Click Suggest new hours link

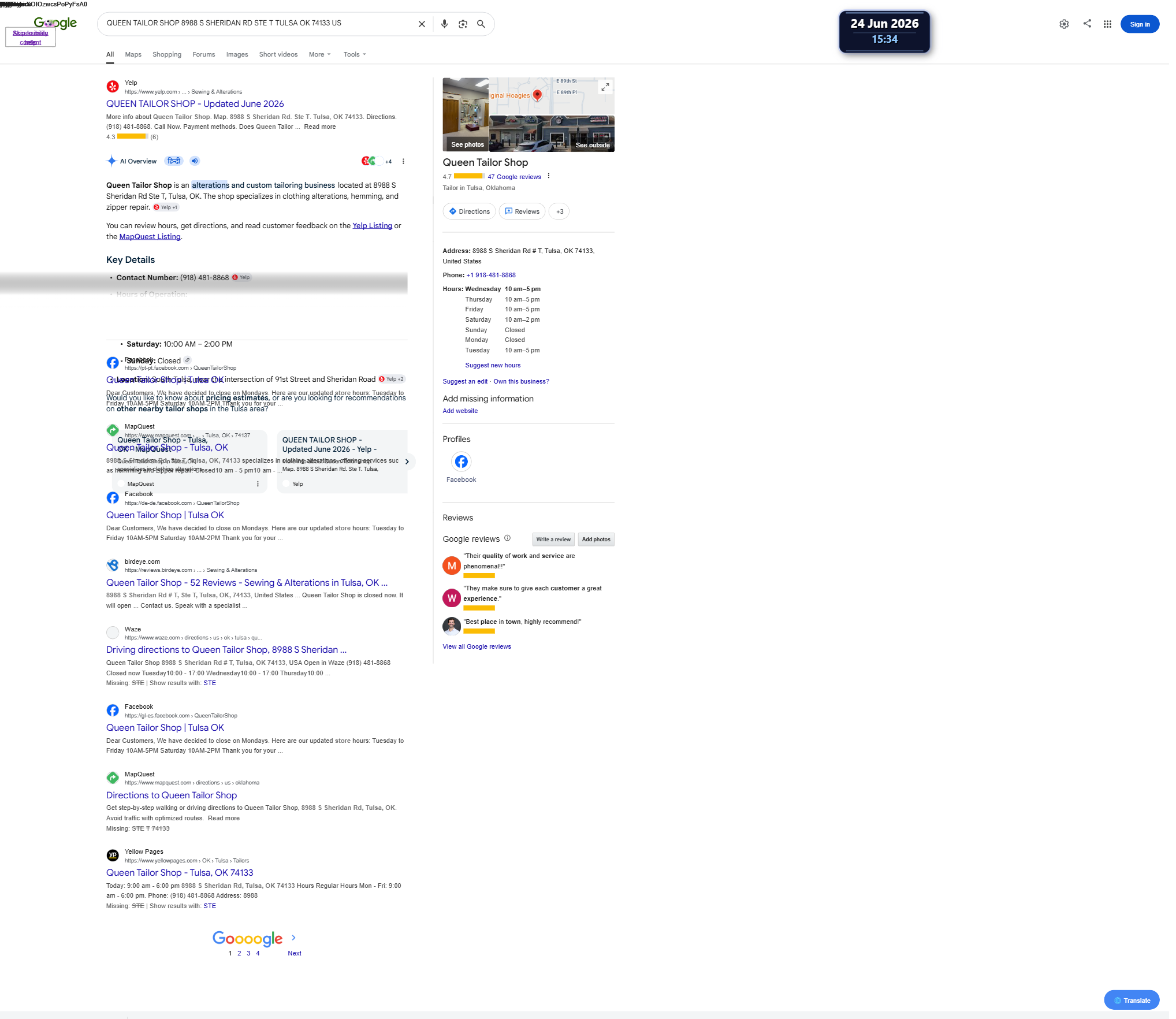click(493, 365)
